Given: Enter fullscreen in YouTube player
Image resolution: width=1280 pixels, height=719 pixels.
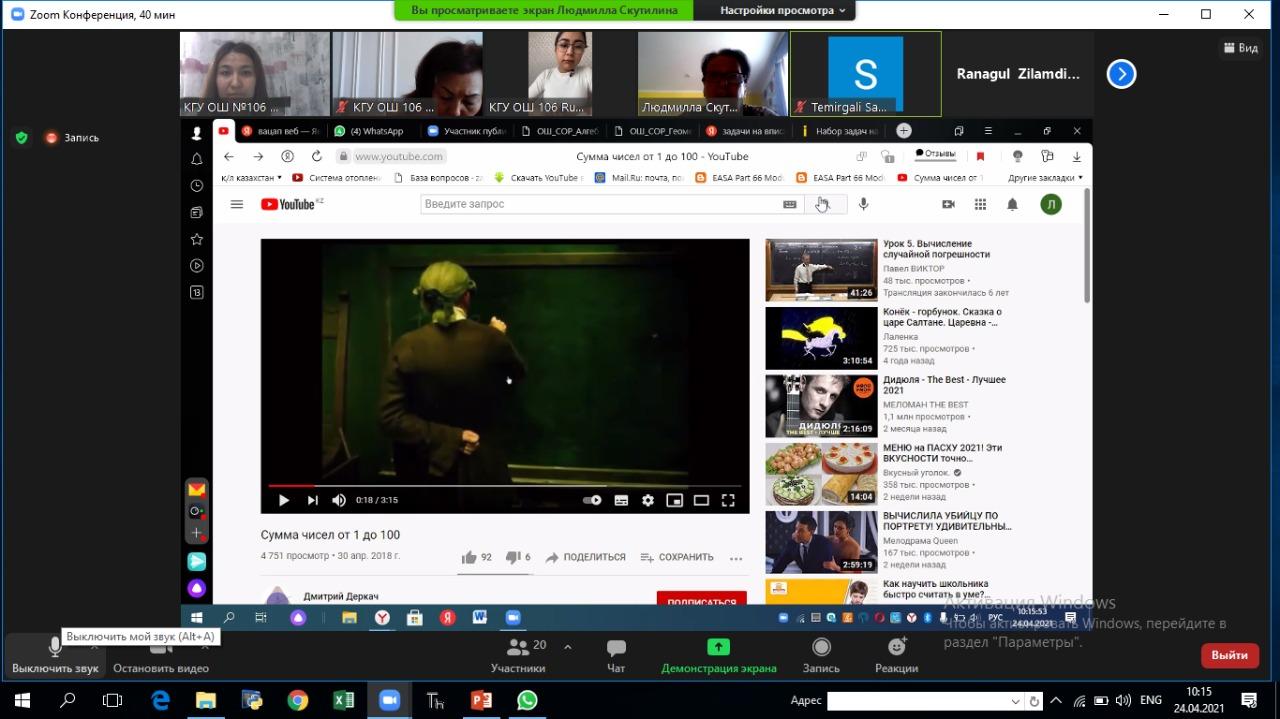Looking at the screenshot, I should [x=728, y=500].
